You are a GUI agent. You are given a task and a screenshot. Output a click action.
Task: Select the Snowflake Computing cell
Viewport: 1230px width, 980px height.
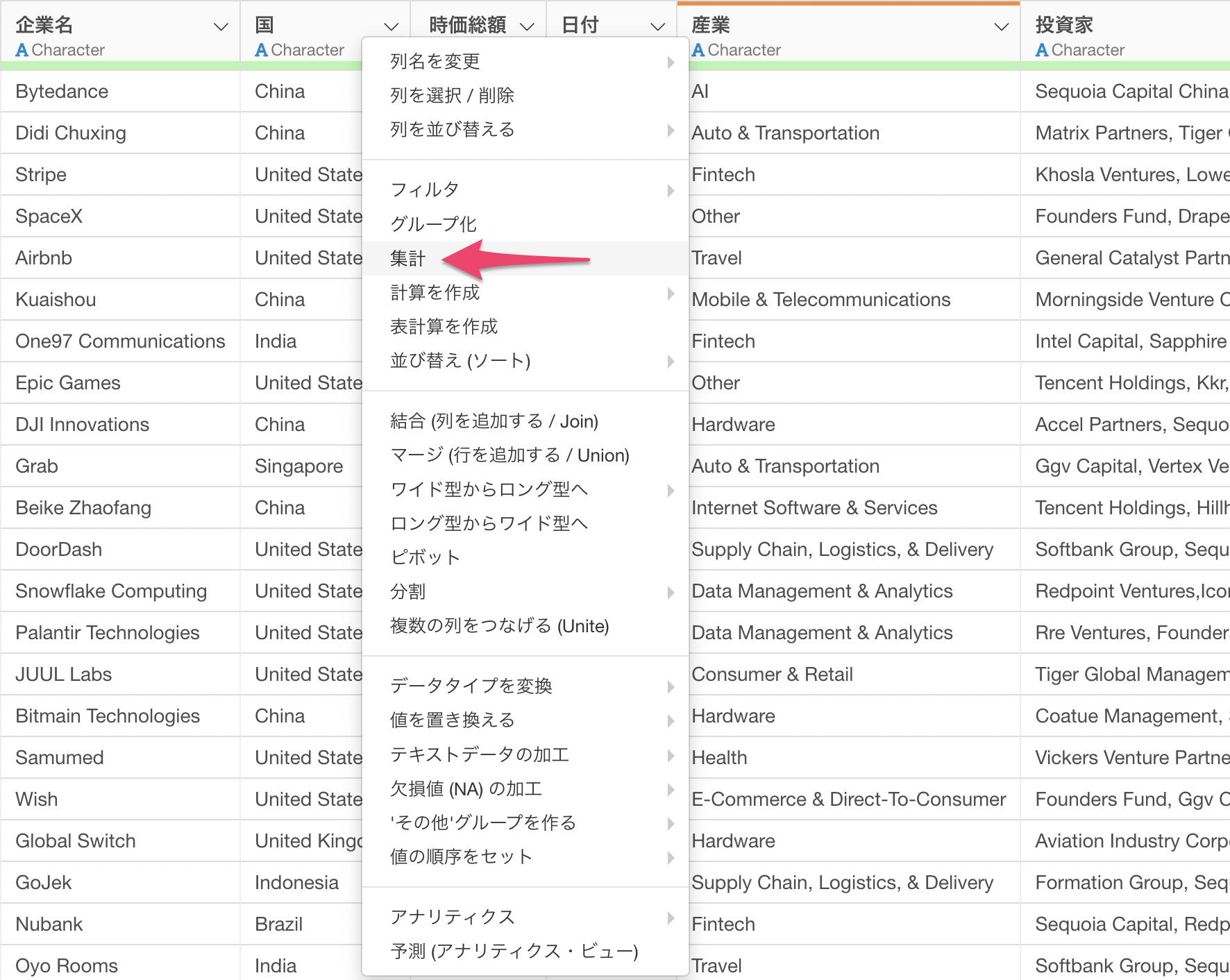[x=120, y=591]
